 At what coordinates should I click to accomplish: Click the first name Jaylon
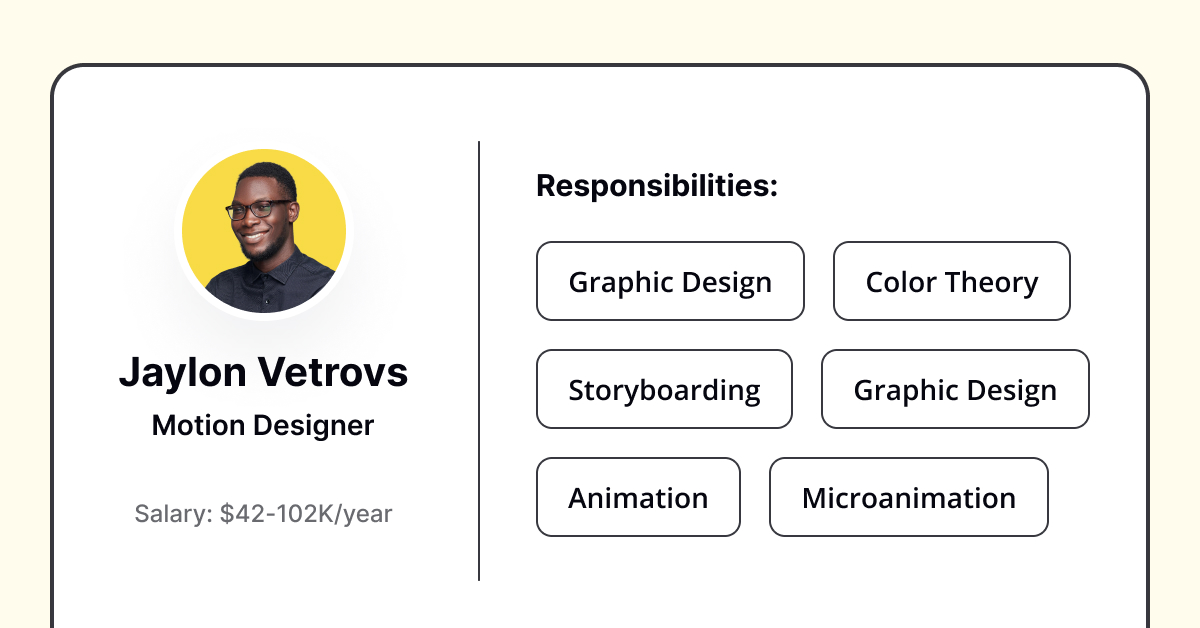[x=183, y=373]
